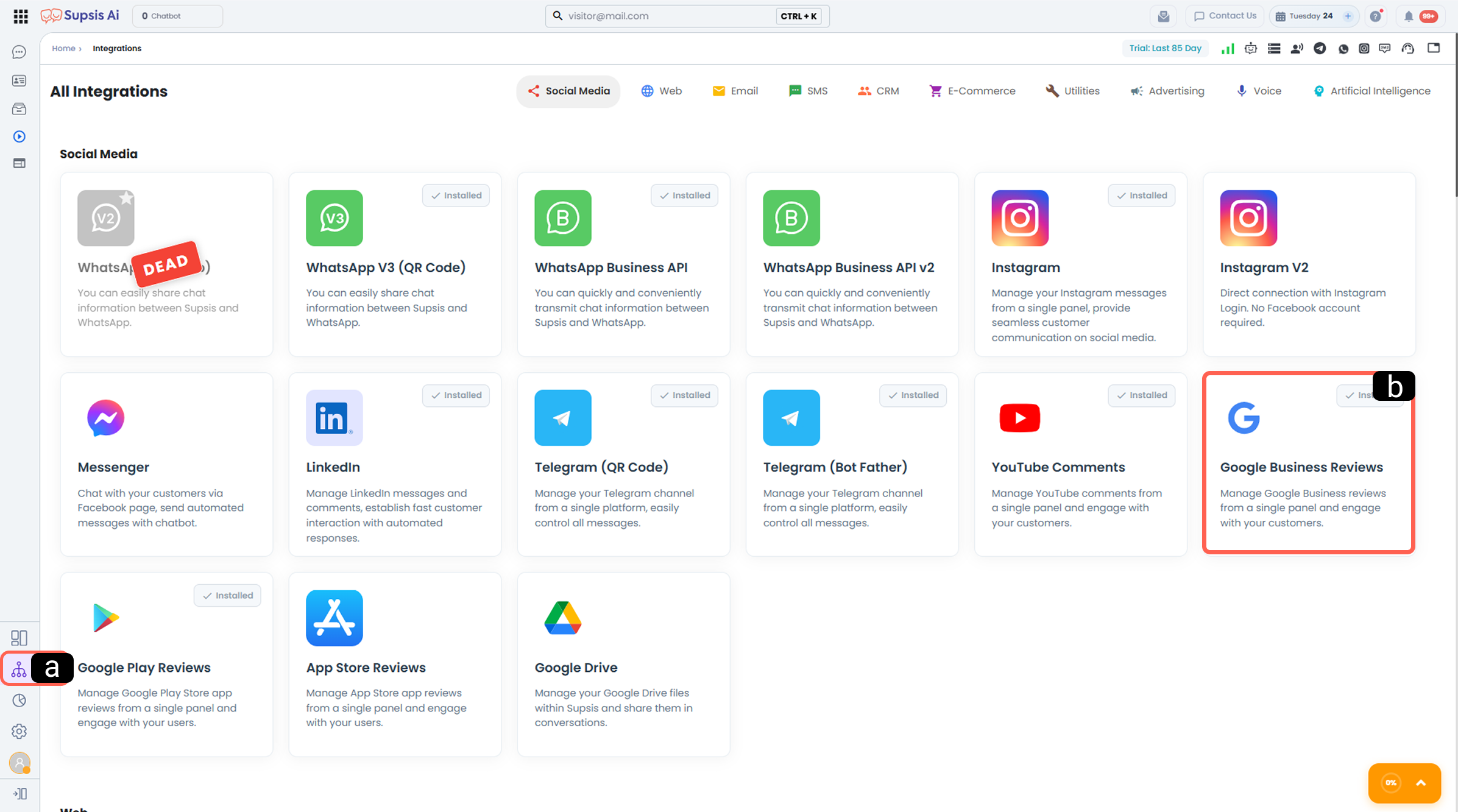Click the Installed badge on LinkedIn card

coord(456,395)
